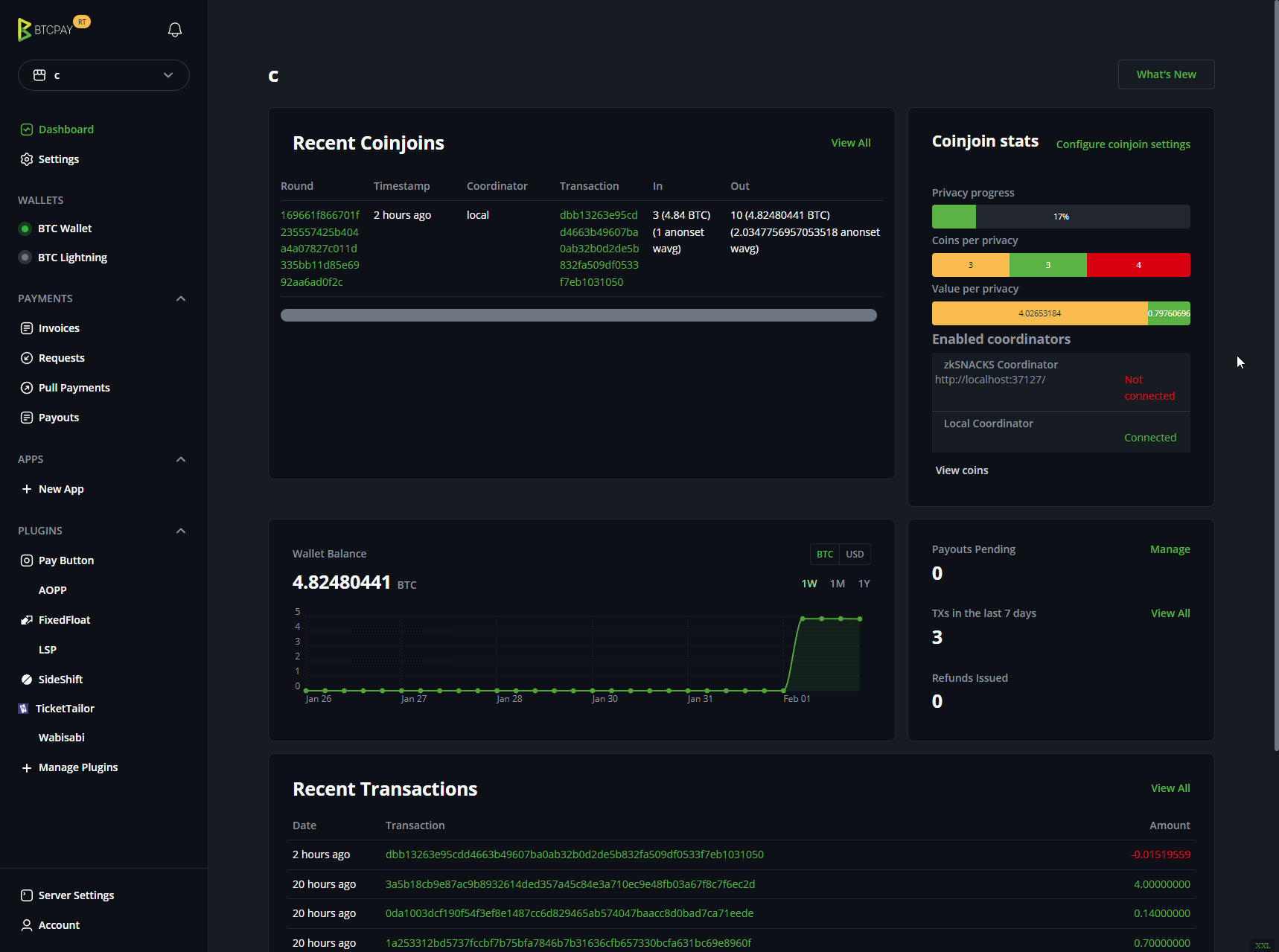Screen dimensions: 1279x952
Task: Click the BTCPay logo icon
Action: [x=25, y=30]
